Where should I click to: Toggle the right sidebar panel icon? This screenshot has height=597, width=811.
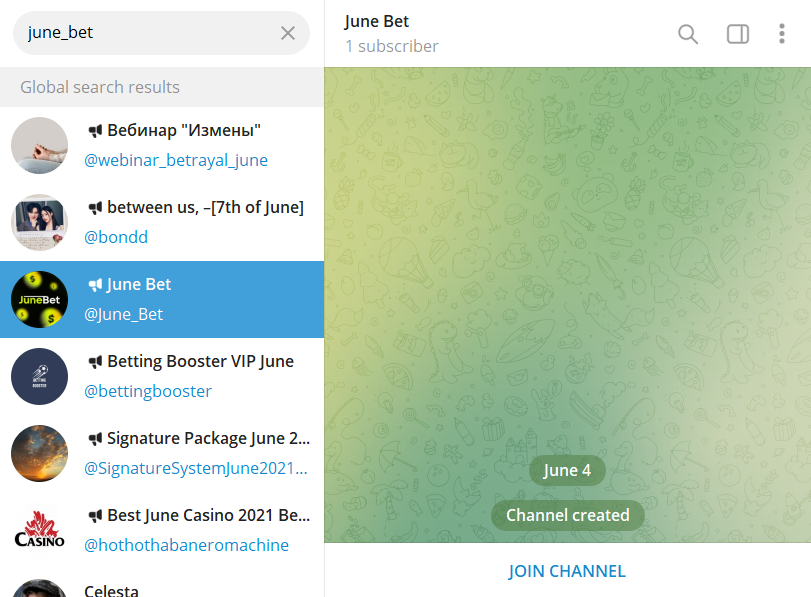point(738,34)
